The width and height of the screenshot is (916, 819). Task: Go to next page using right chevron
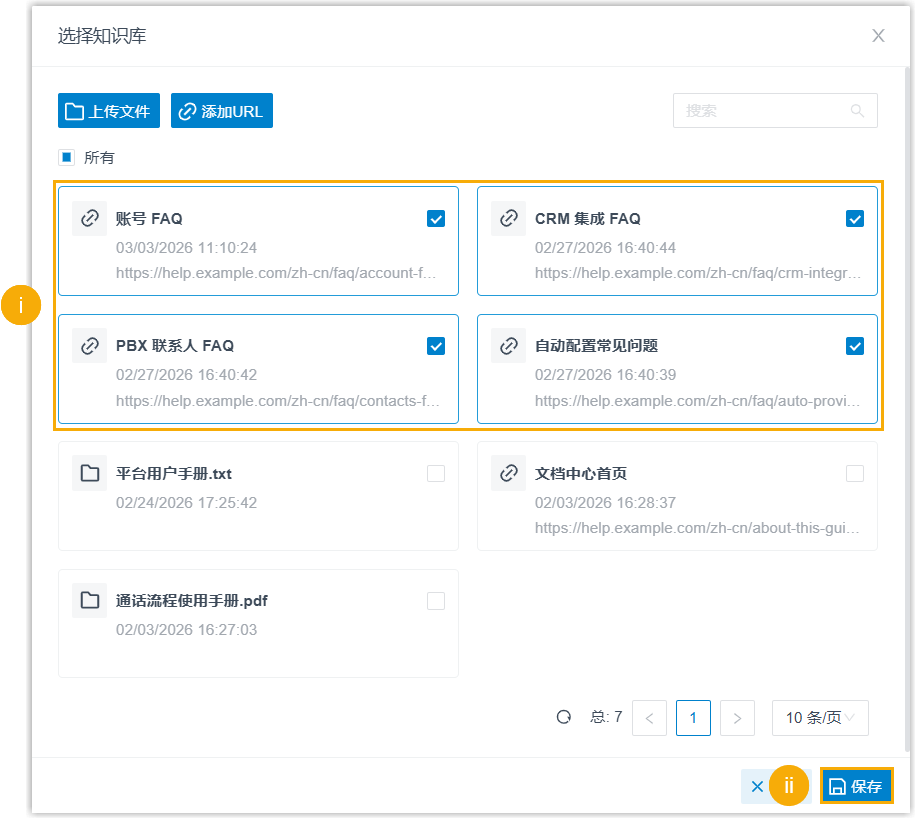tap(737, 718)
